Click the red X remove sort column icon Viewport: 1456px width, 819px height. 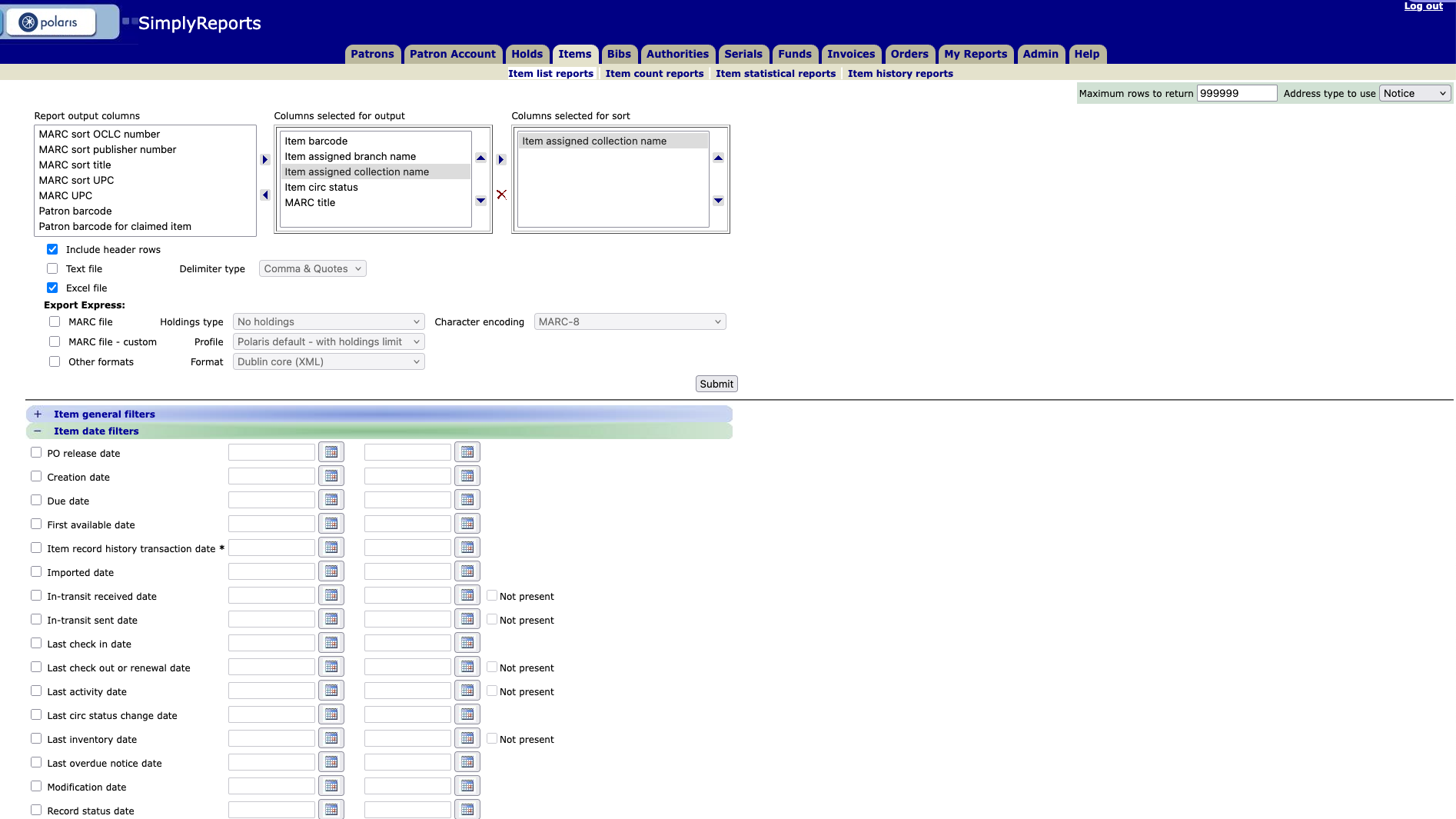(x=501, y=195)
